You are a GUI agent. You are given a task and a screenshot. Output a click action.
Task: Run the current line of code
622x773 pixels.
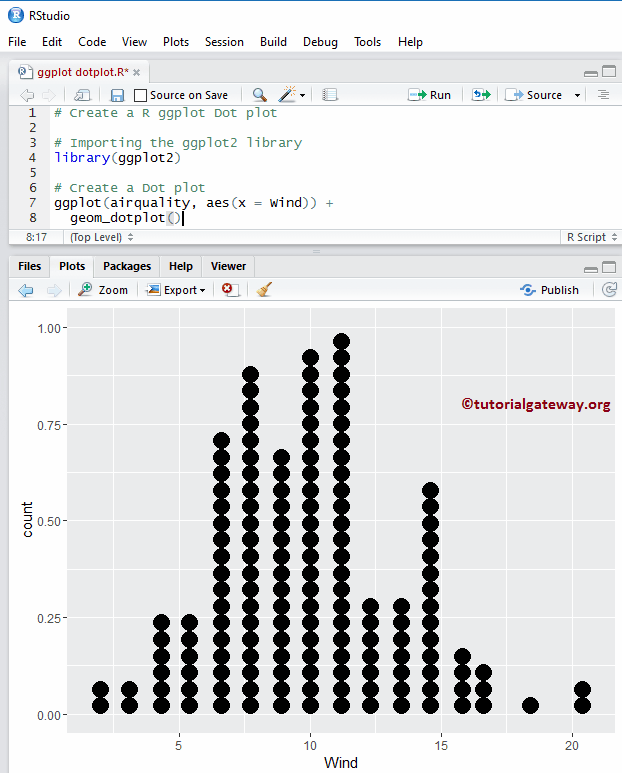point(429,95)
